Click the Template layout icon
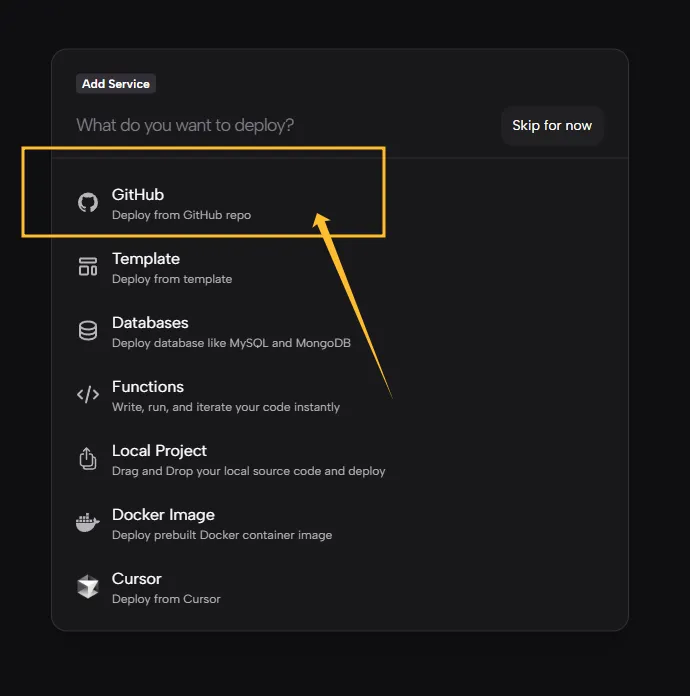Screen dimensions: 690x696 tap(88, 267)
